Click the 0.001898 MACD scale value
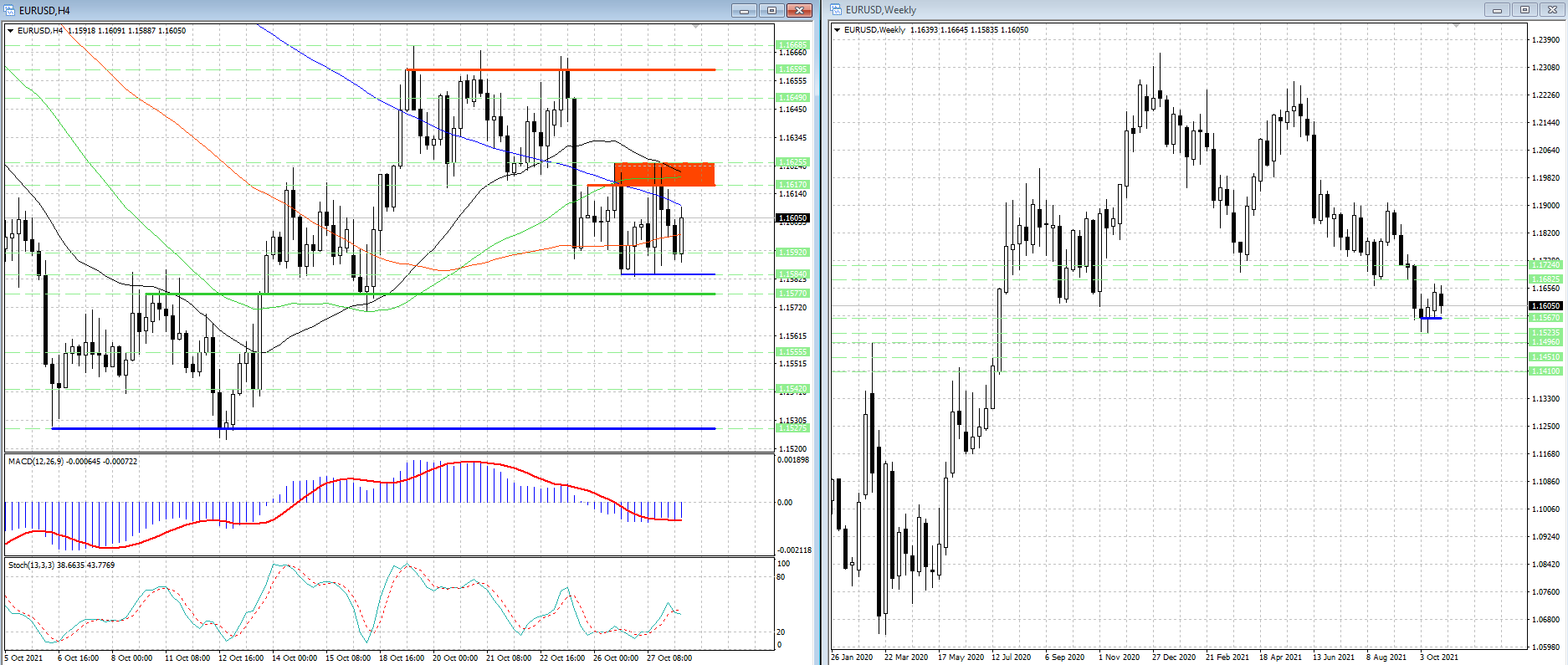Screen dimensions: 1568x665 pos(793,460)
